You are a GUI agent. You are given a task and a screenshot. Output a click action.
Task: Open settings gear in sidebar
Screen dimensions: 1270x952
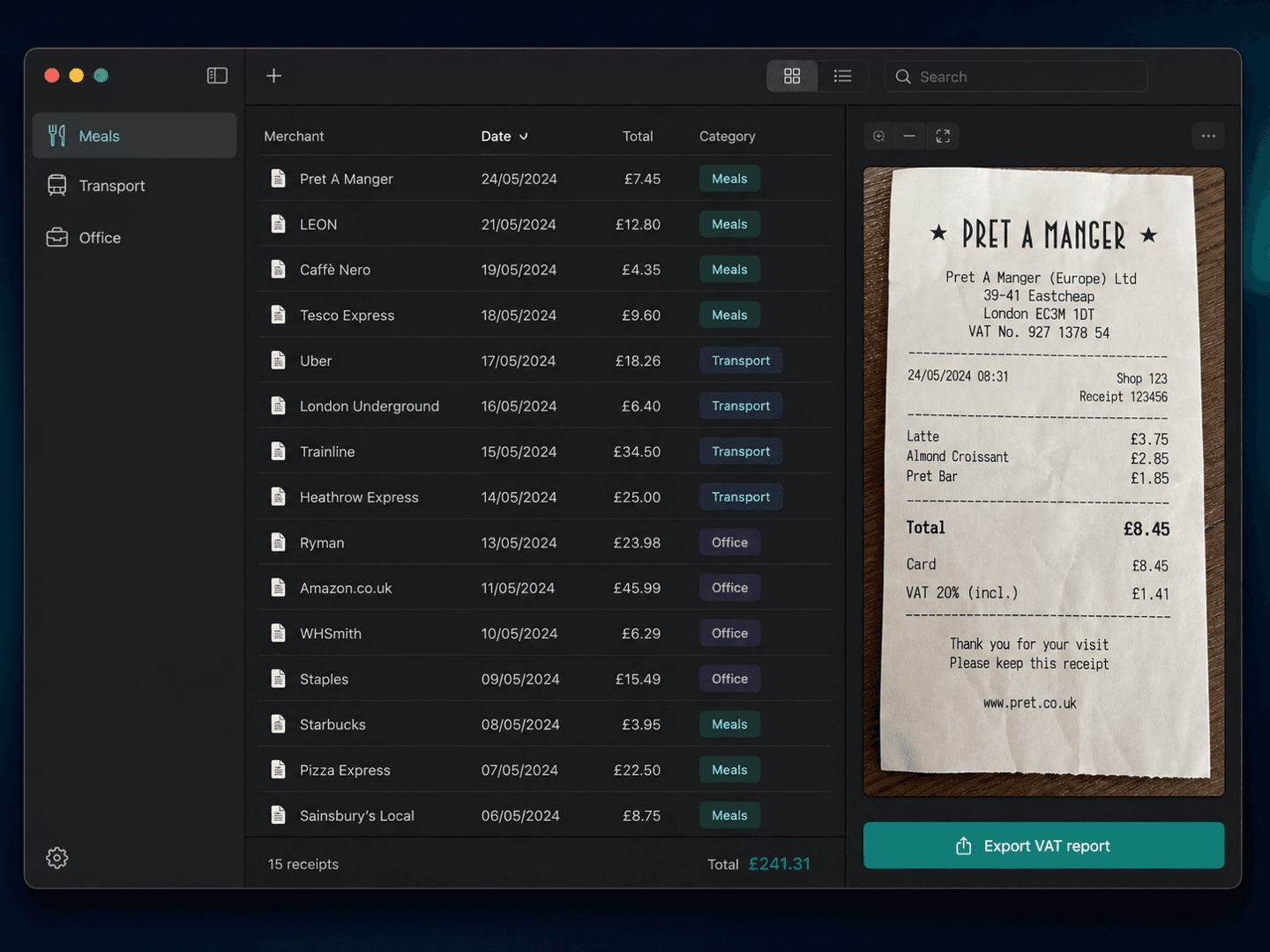click(57, 858)
